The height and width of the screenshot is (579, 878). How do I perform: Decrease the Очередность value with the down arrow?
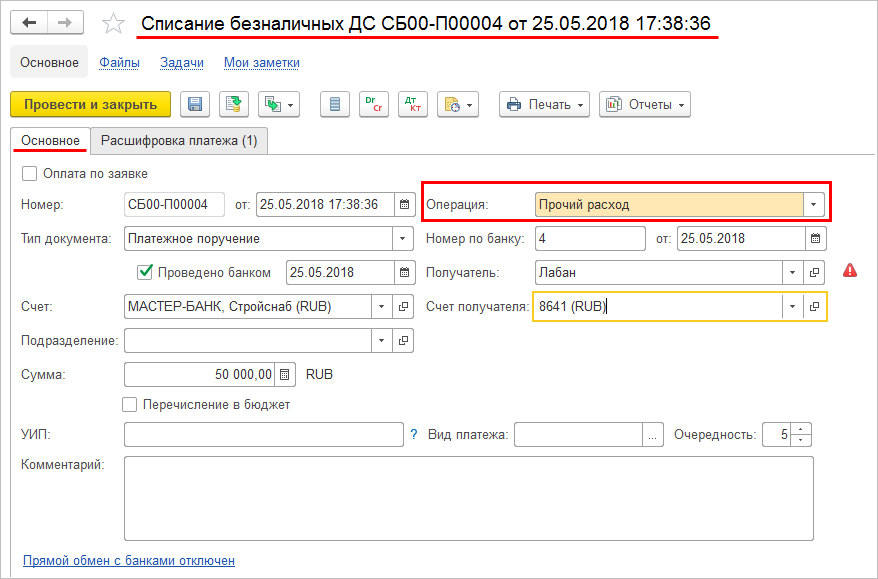[x=801, y=440]
